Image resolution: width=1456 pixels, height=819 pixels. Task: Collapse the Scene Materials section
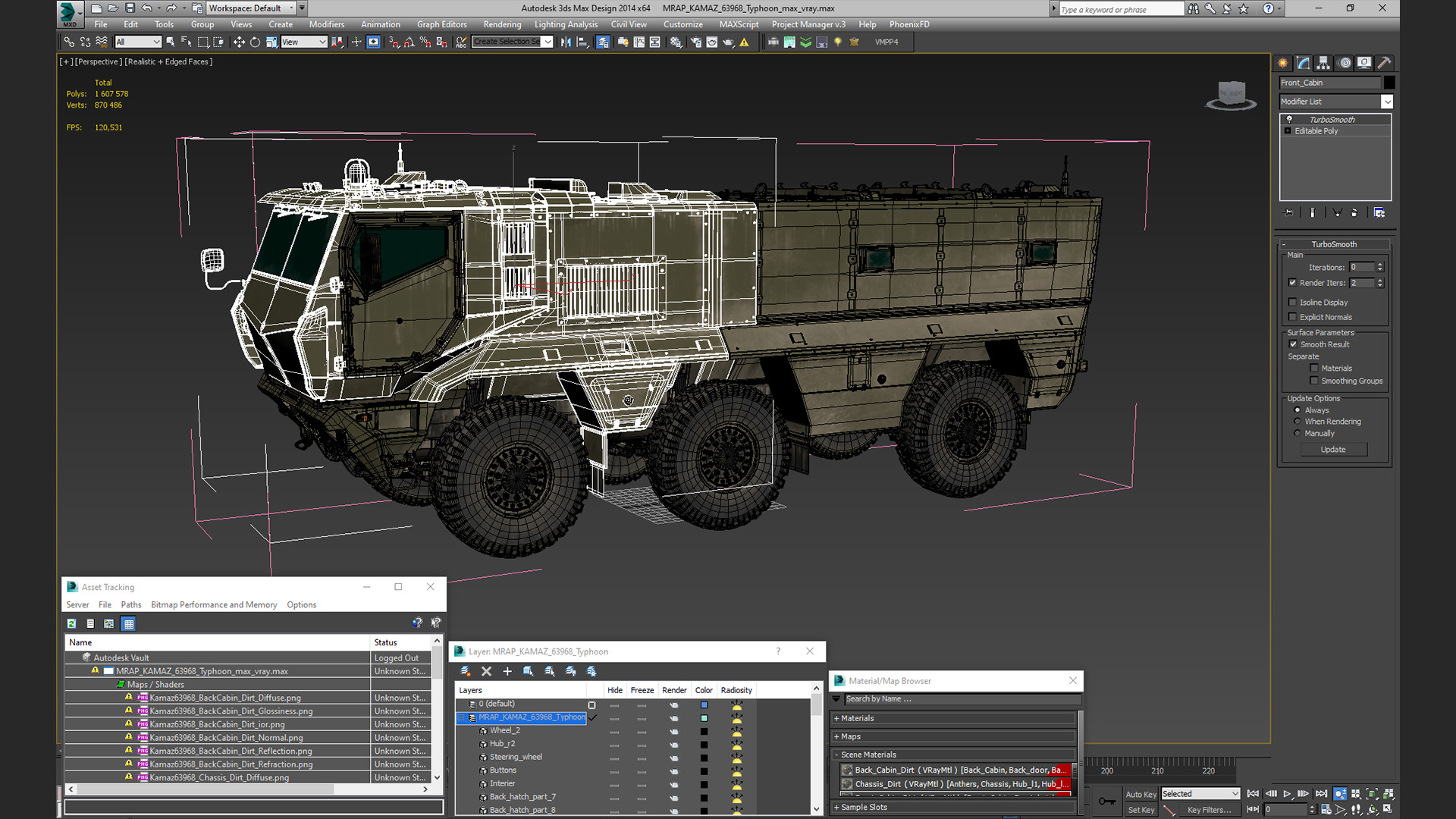(836, 755)
